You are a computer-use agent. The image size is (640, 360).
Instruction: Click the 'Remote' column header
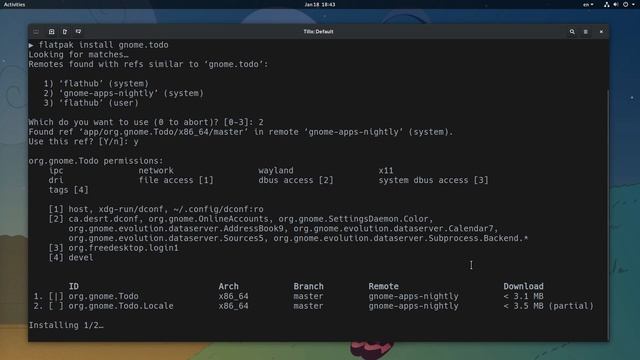click(383, 287)
